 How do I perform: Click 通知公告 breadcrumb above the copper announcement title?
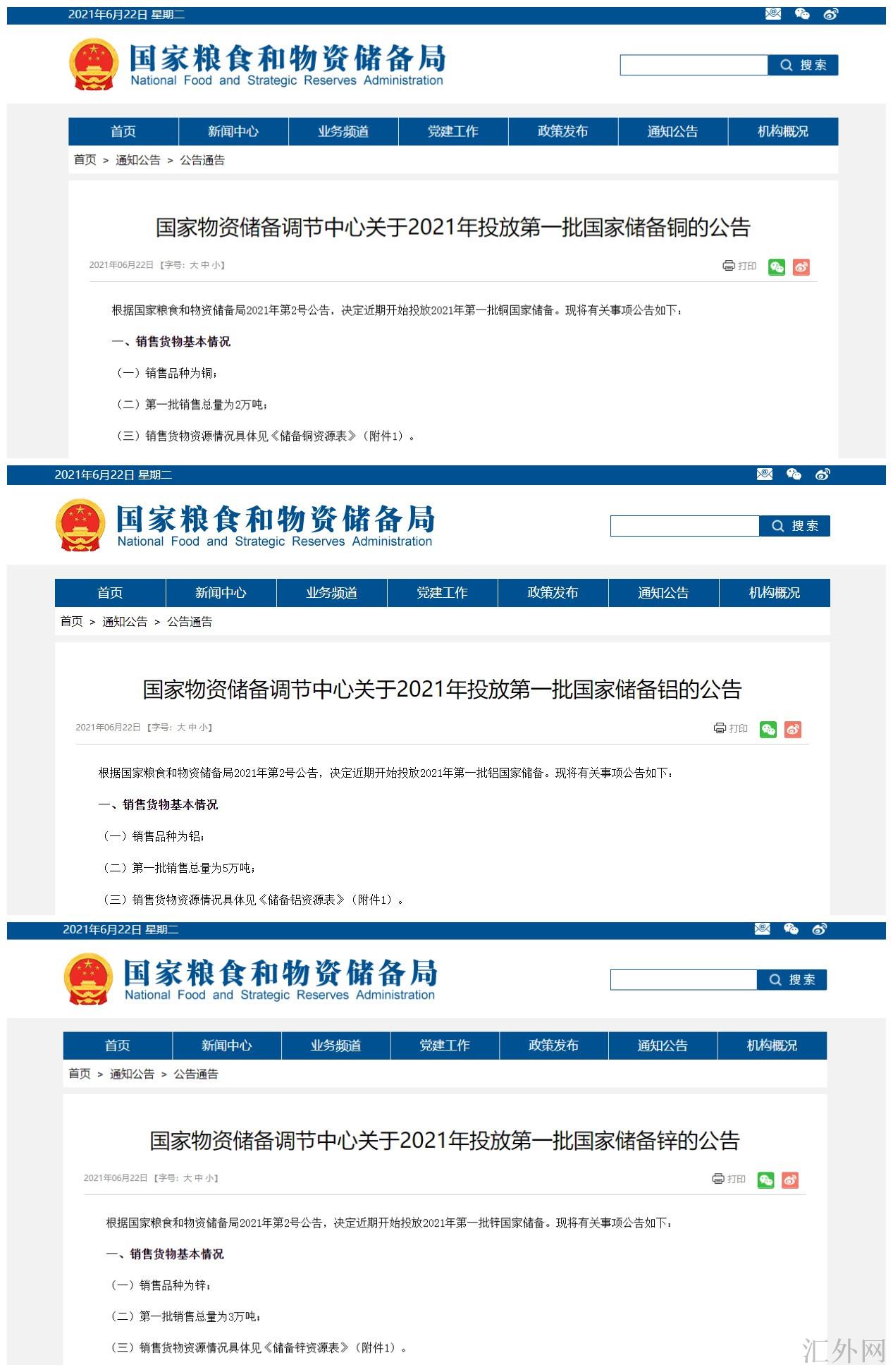[138, 161]
